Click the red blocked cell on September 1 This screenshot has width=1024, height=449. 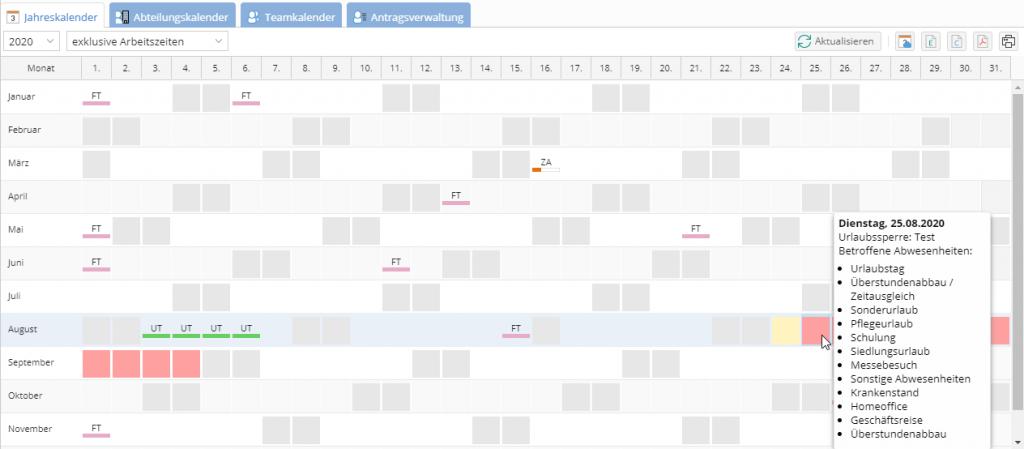click(x=96, y=363)
